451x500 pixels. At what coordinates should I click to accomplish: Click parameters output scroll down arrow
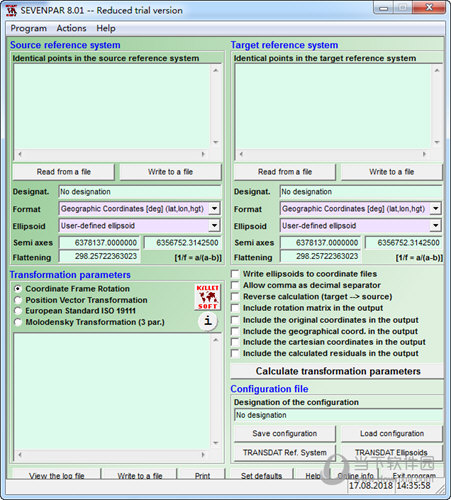pyautogui.click(x=216, y=443)
